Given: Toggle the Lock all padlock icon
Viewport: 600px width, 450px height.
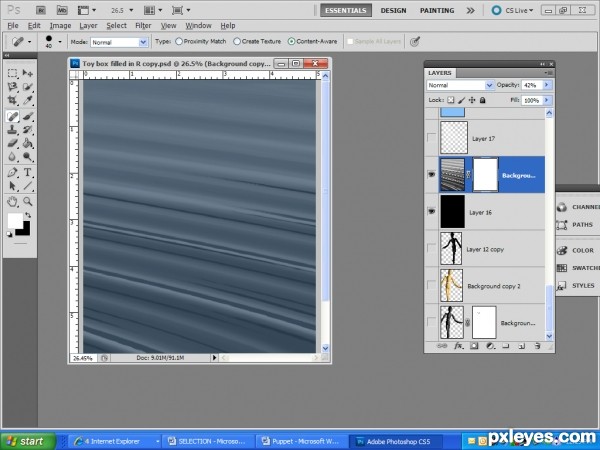Looking at the screenshot, I should (483, 100).
